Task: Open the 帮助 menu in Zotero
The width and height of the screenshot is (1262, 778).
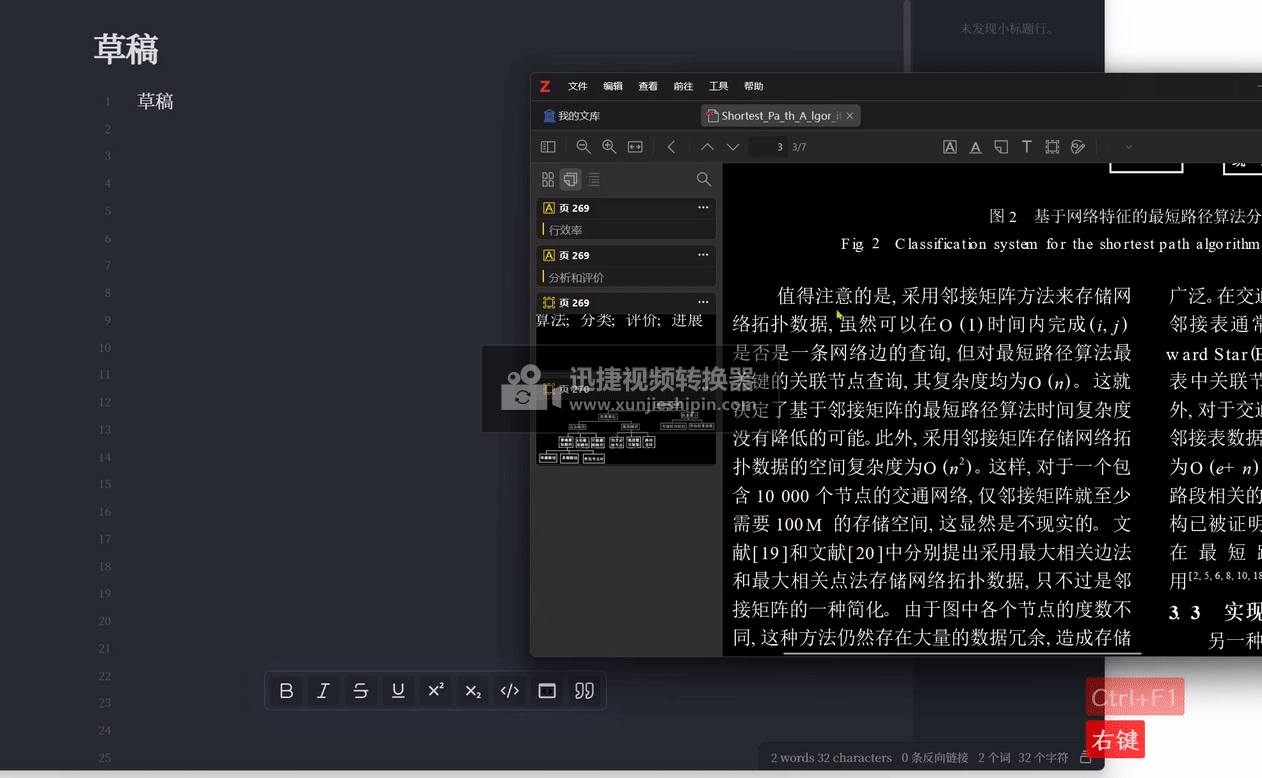Action: click(754, 86)
